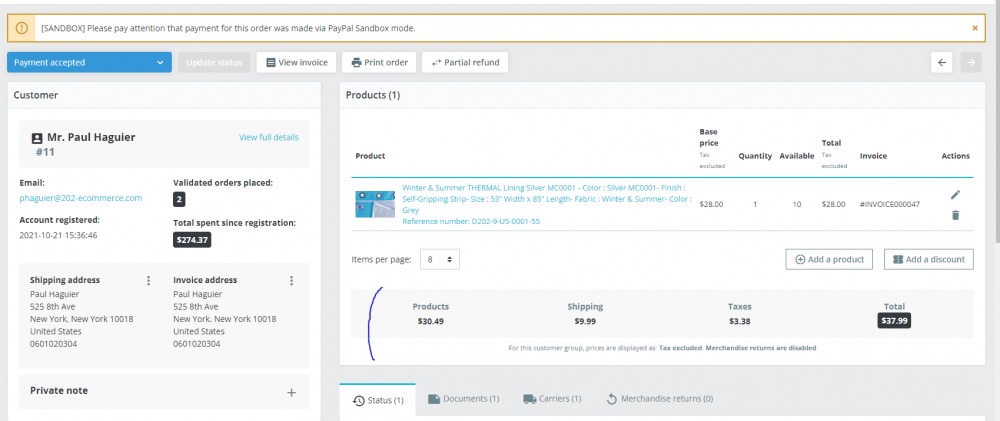Click the Taxes amount $3.38

pyautogui.click(x=740, y=321)
